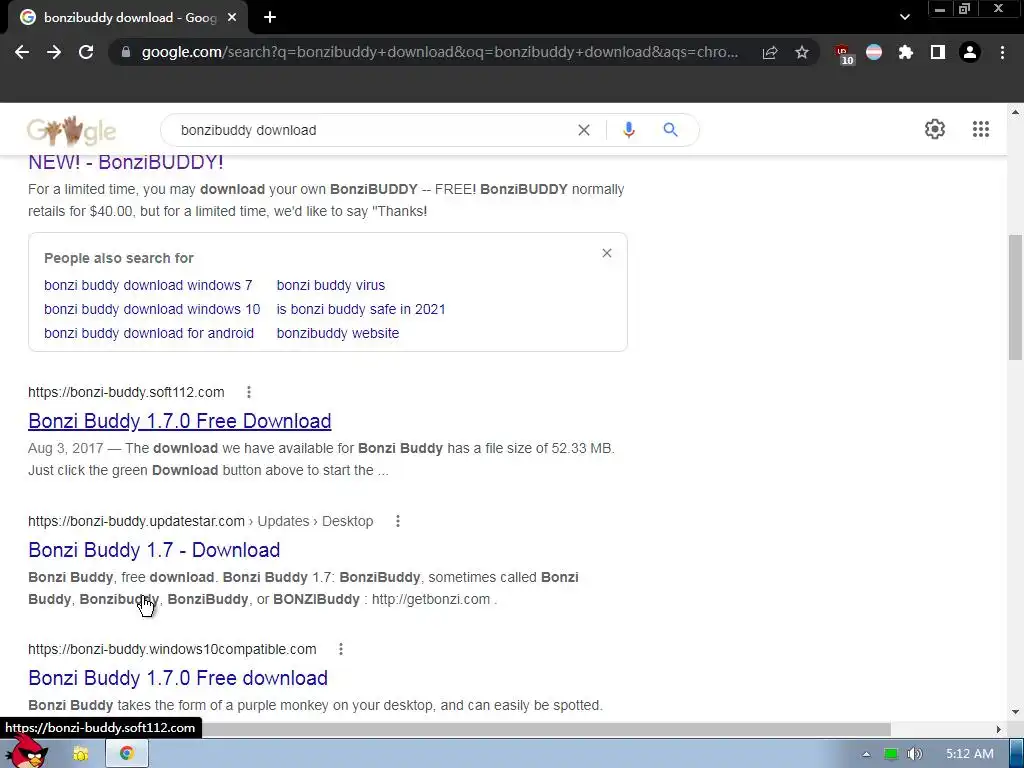Show hidden system tray icons
The image size is (1024, 768).
pos(866,754)
